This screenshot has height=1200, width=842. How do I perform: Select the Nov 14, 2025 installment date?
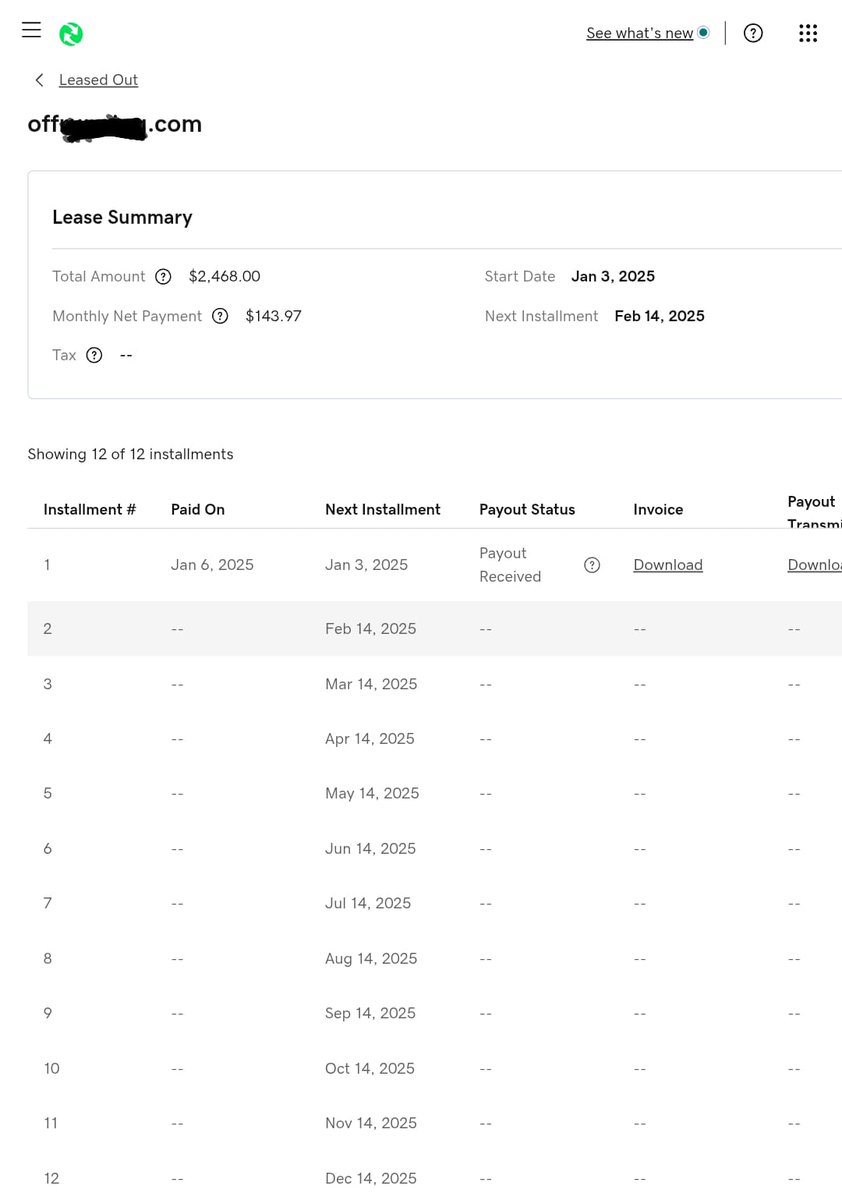click(x=371, y=1123)
